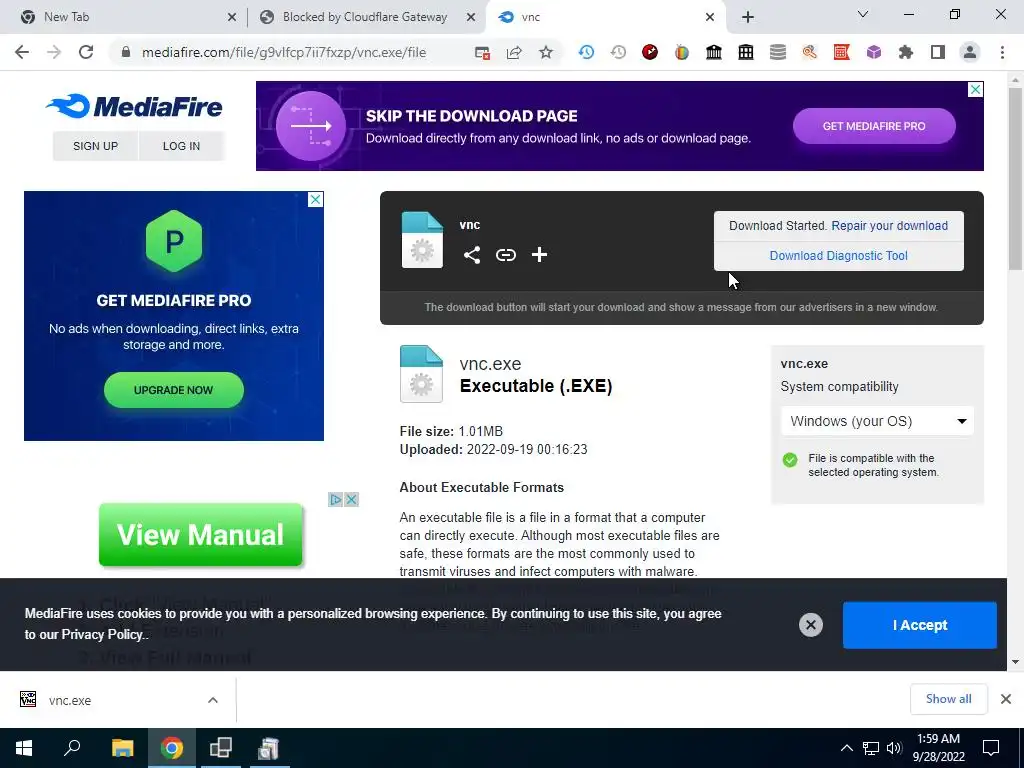The width and height of the screenshot is (1024, 768).
Task: Close the left MediaFire Pro ad
Action: 315,199
